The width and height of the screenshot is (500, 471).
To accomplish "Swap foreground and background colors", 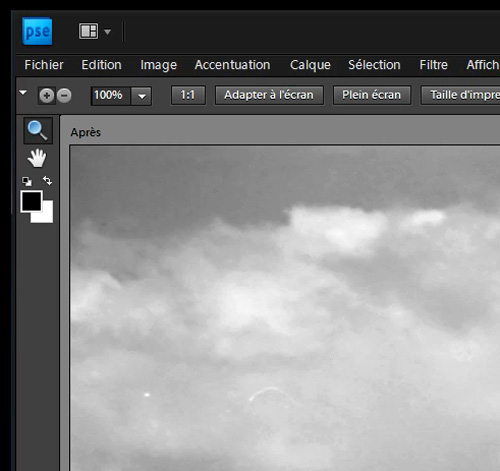I will (x=47, y=181).
